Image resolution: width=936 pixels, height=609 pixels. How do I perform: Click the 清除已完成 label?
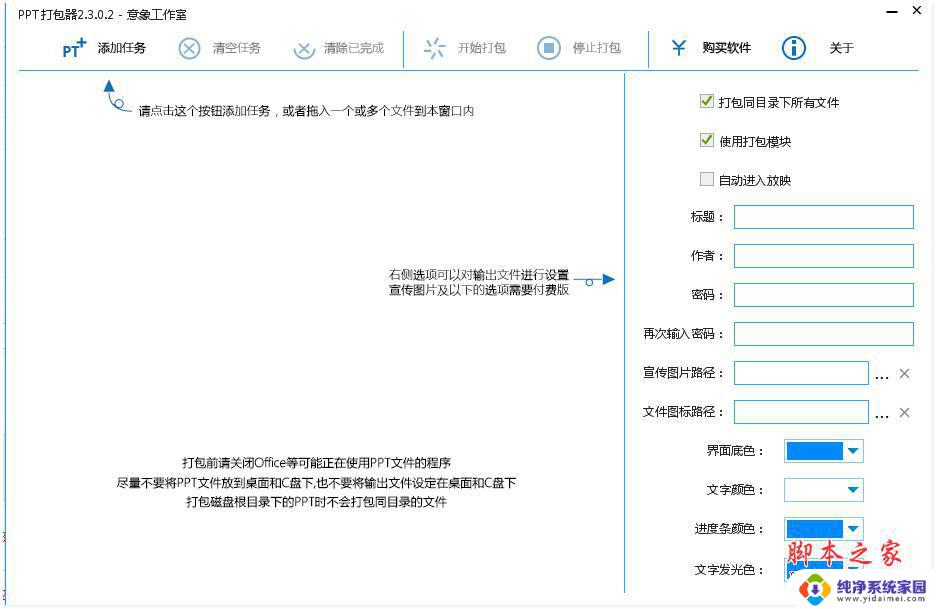354,48
